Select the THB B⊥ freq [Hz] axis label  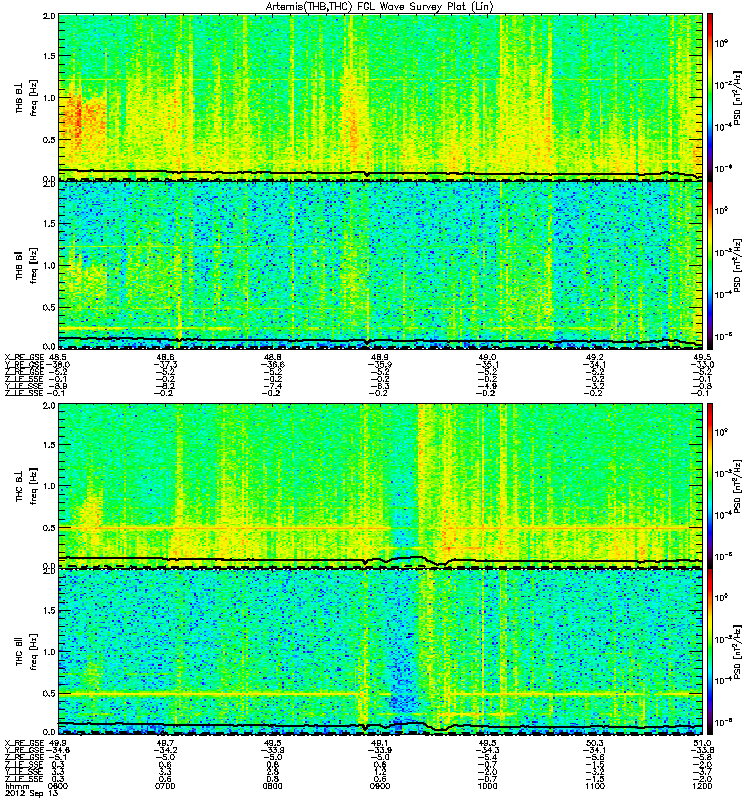click(27, 97)
